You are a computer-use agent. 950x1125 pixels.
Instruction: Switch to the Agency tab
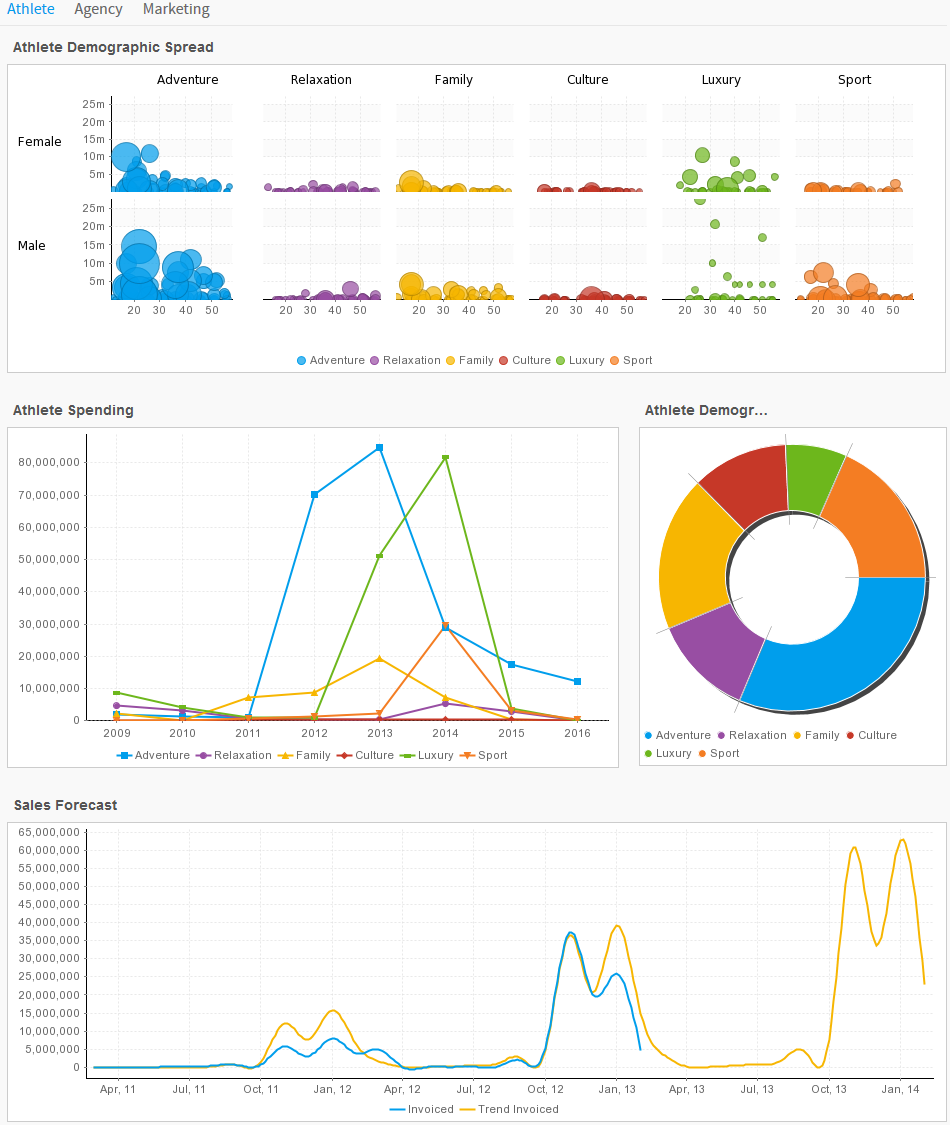coord(98,10)
